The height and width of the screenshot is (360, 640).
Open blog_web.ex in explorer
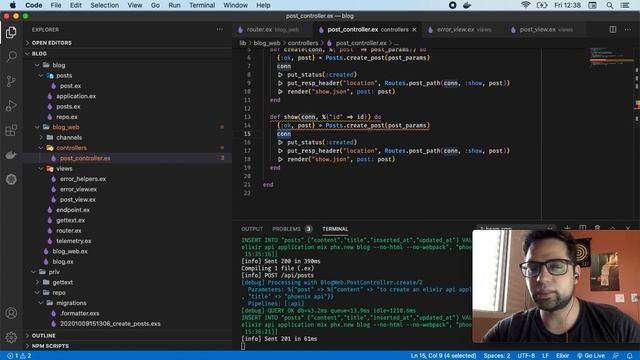pos(70,251)
